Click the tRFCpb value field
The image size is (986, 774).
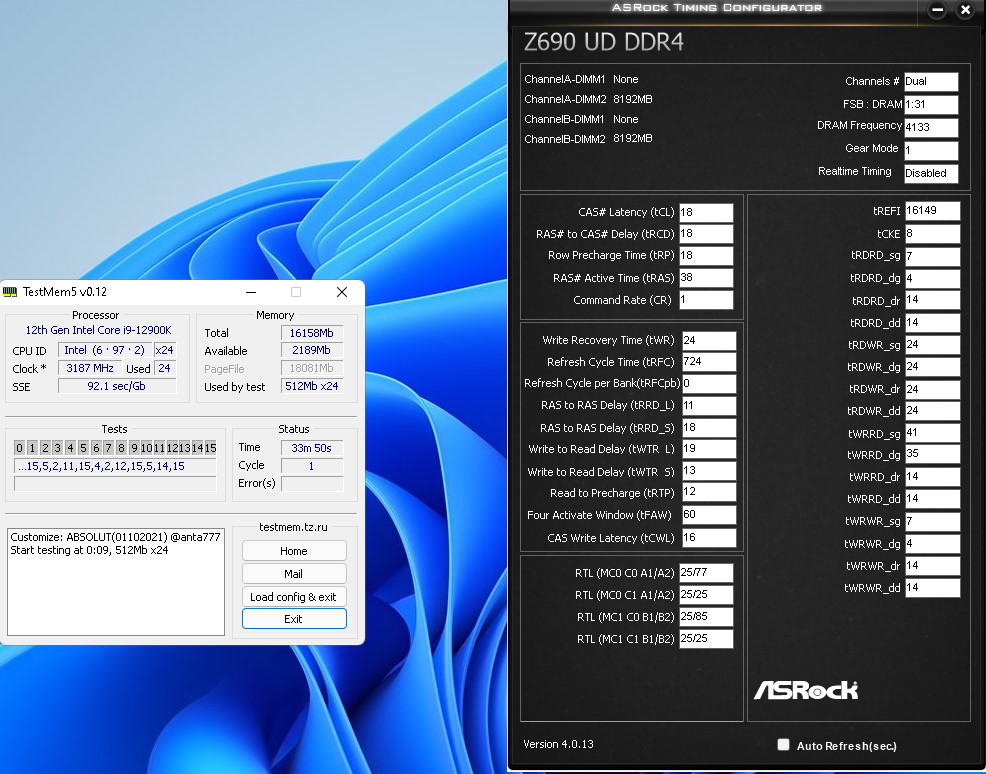[709, 383]
